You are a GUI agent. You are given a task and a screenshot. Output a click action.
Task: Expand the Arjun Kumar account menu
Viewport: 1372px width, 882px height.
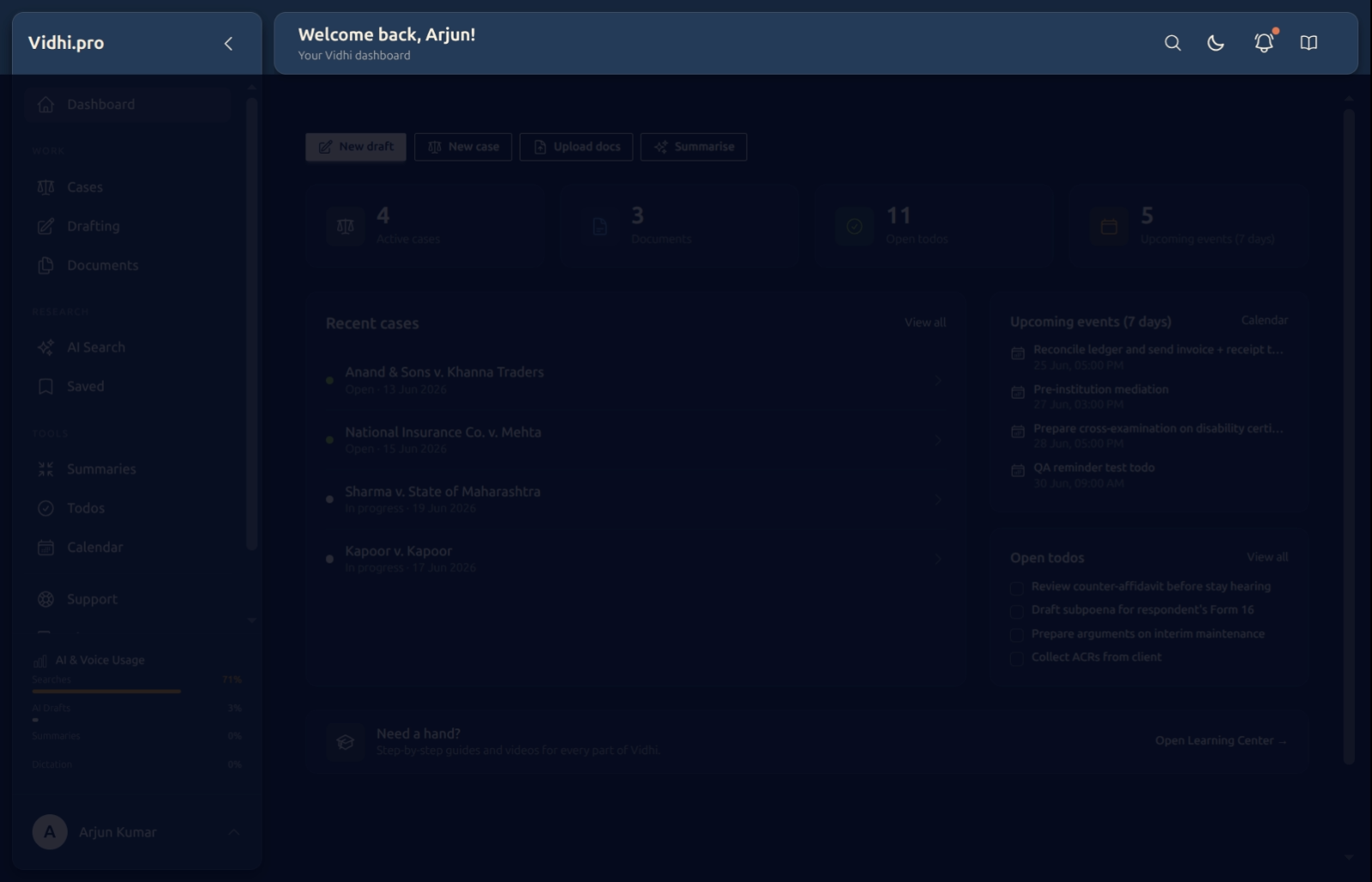tap(233, 832)
